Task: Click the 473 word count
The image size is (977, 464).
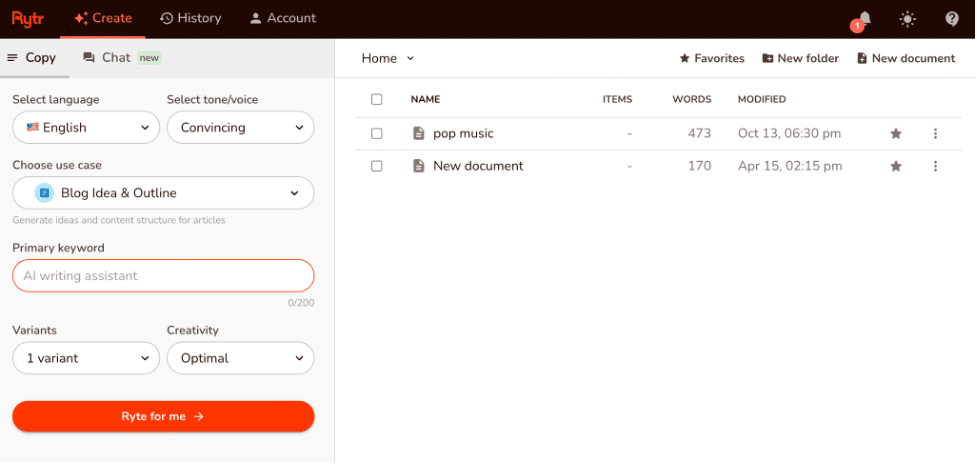Action: coord(699,133)
